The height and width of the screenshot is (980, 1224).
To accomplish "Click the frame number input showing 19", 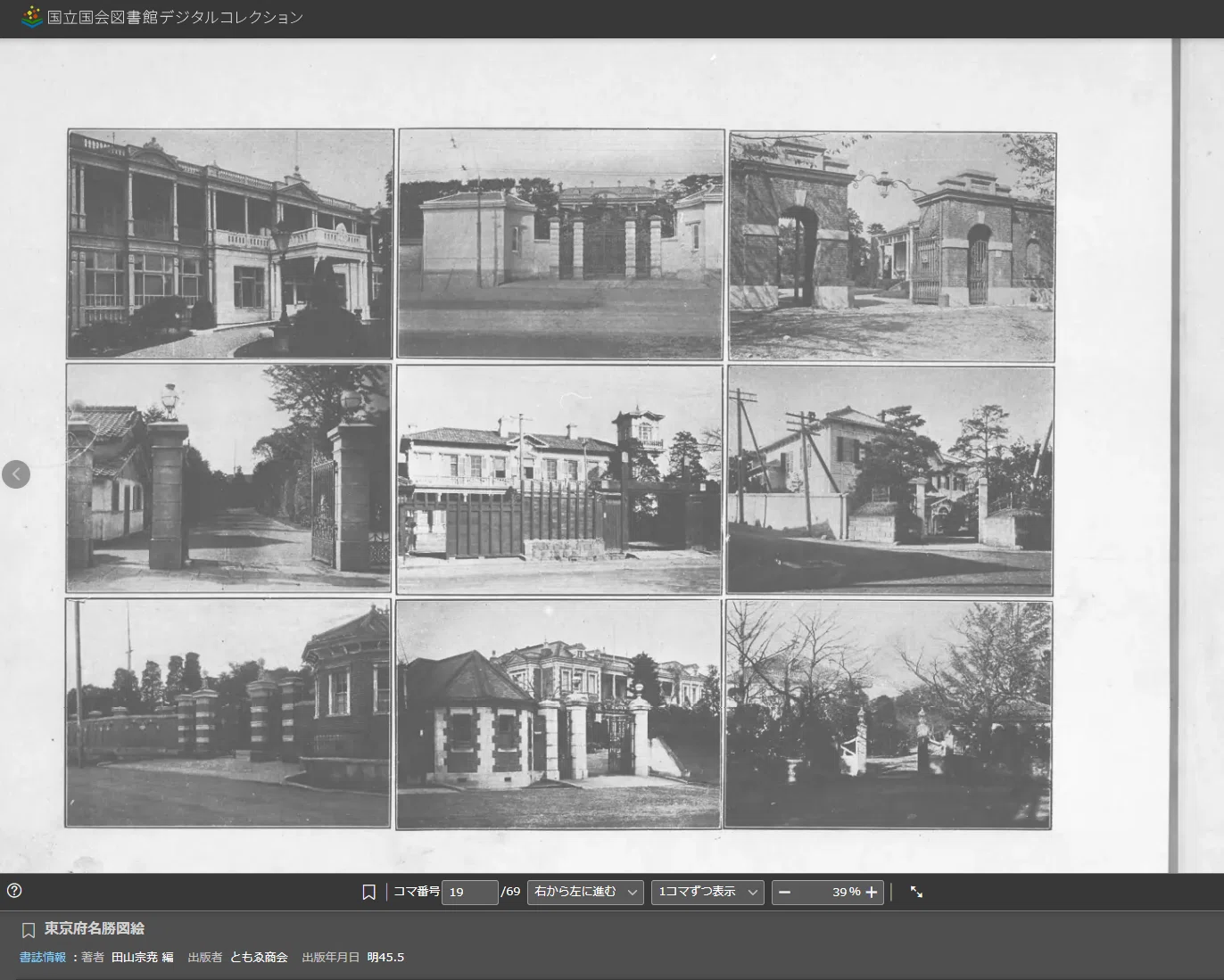I will click(x=469, y=892).
